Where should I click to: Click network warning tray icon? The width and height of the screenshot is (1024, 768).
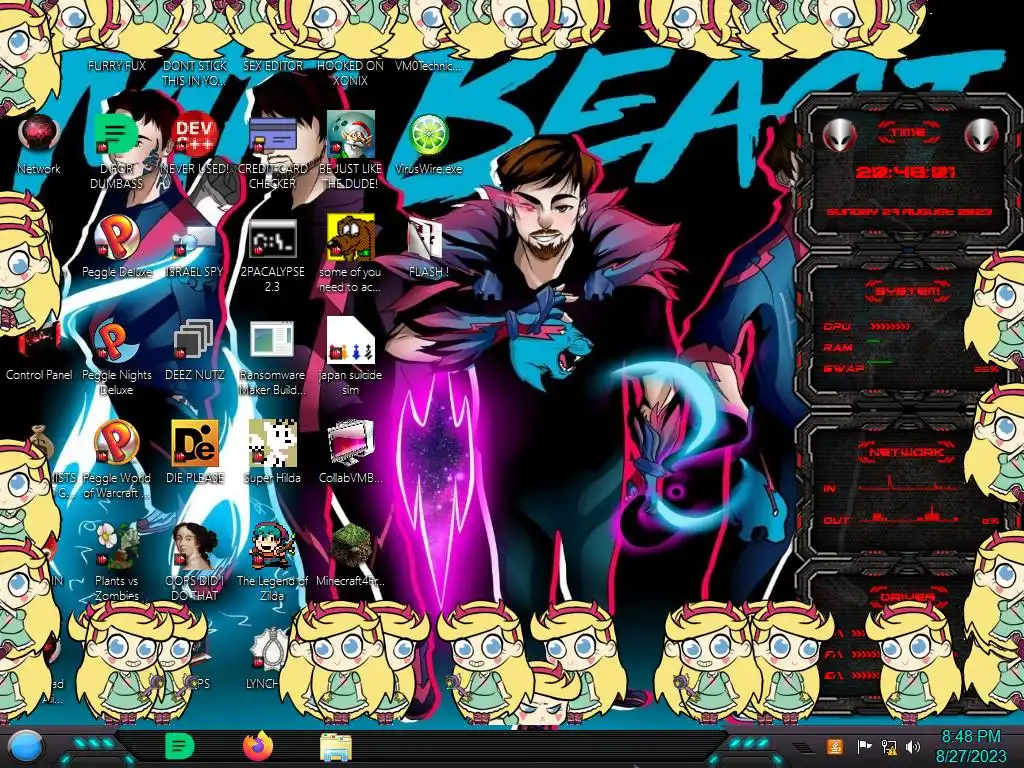pos(888,747)
